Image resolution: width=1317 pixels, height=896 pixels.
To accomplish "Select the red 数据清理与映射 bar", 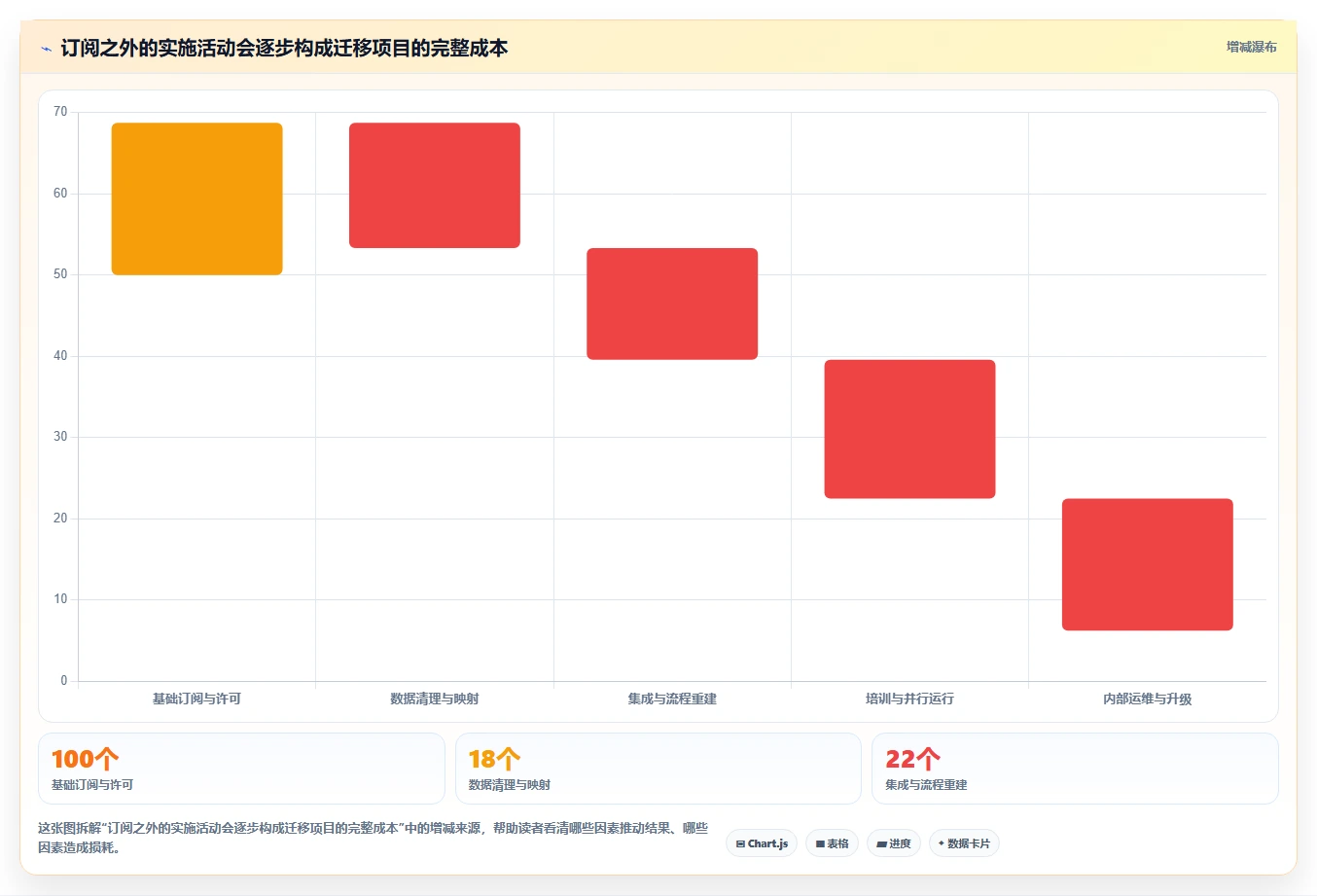I will pos(435,185).
